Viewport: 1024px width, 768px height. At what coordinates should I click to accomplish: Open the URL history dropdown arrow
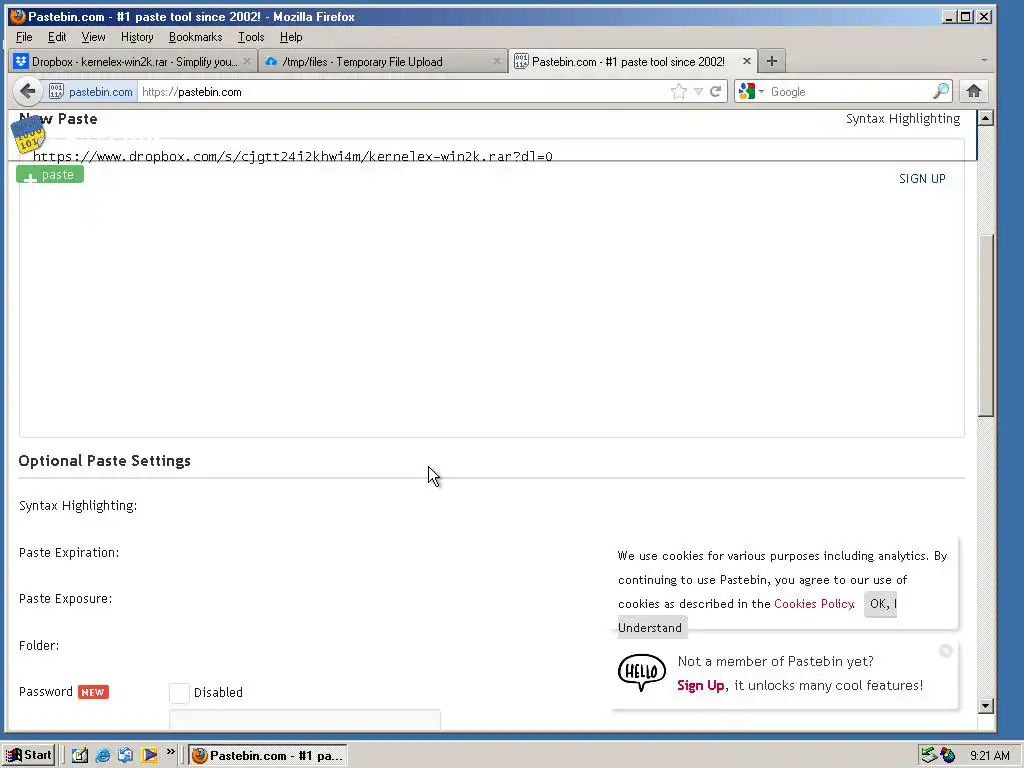698,91
